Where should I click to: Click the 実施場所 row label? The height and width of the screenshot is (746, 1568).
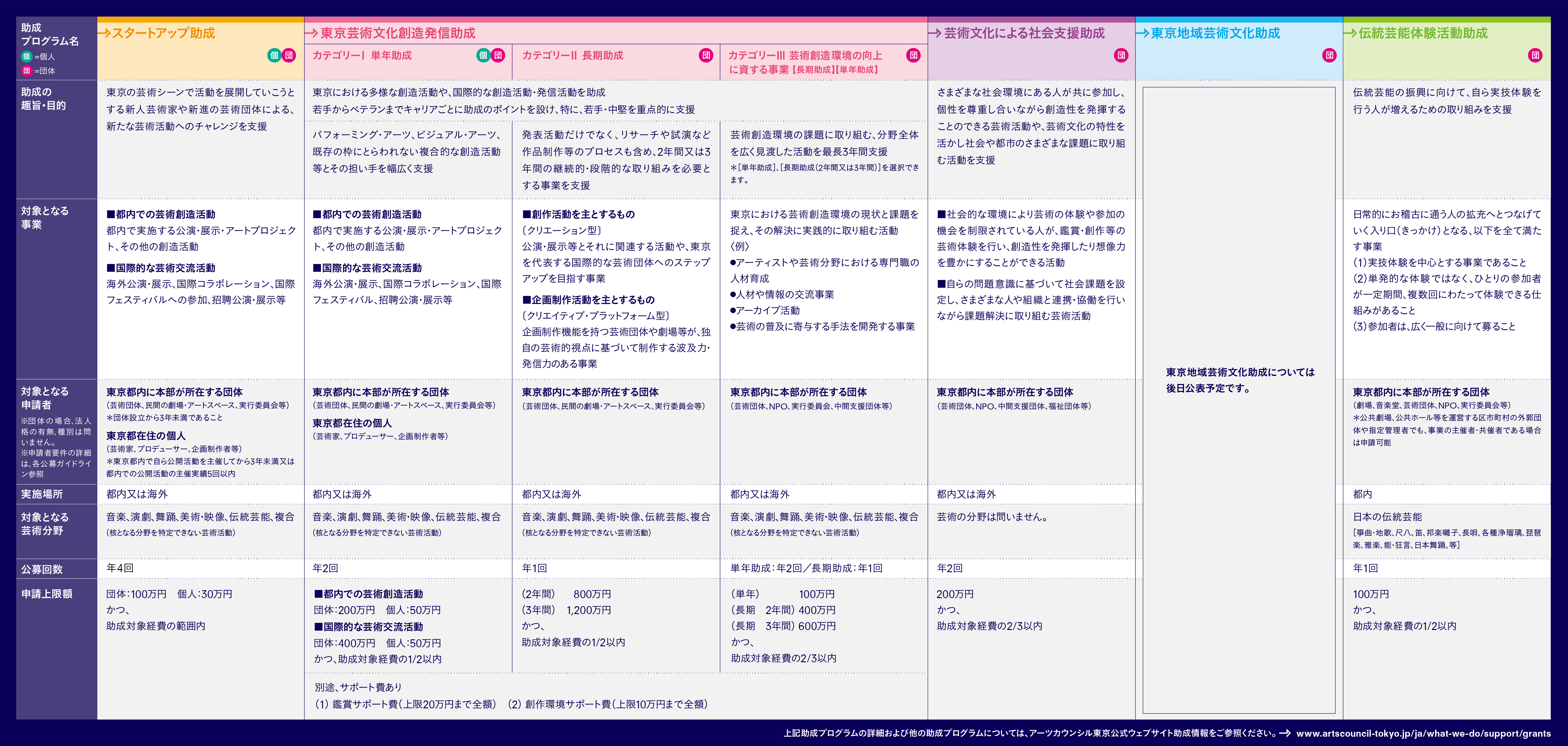click(42, 494)
